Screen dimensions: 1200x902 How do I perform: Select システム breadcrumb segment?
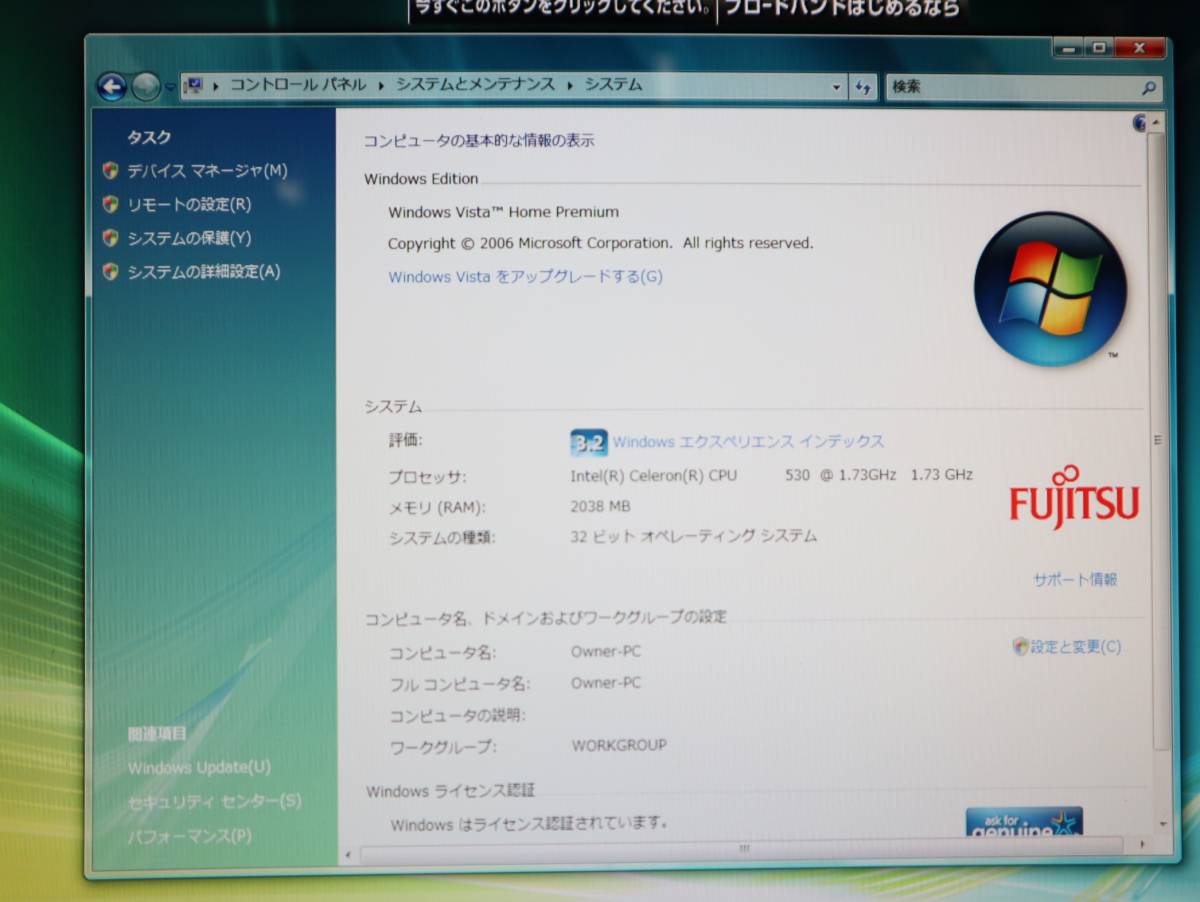pos(613,85)
